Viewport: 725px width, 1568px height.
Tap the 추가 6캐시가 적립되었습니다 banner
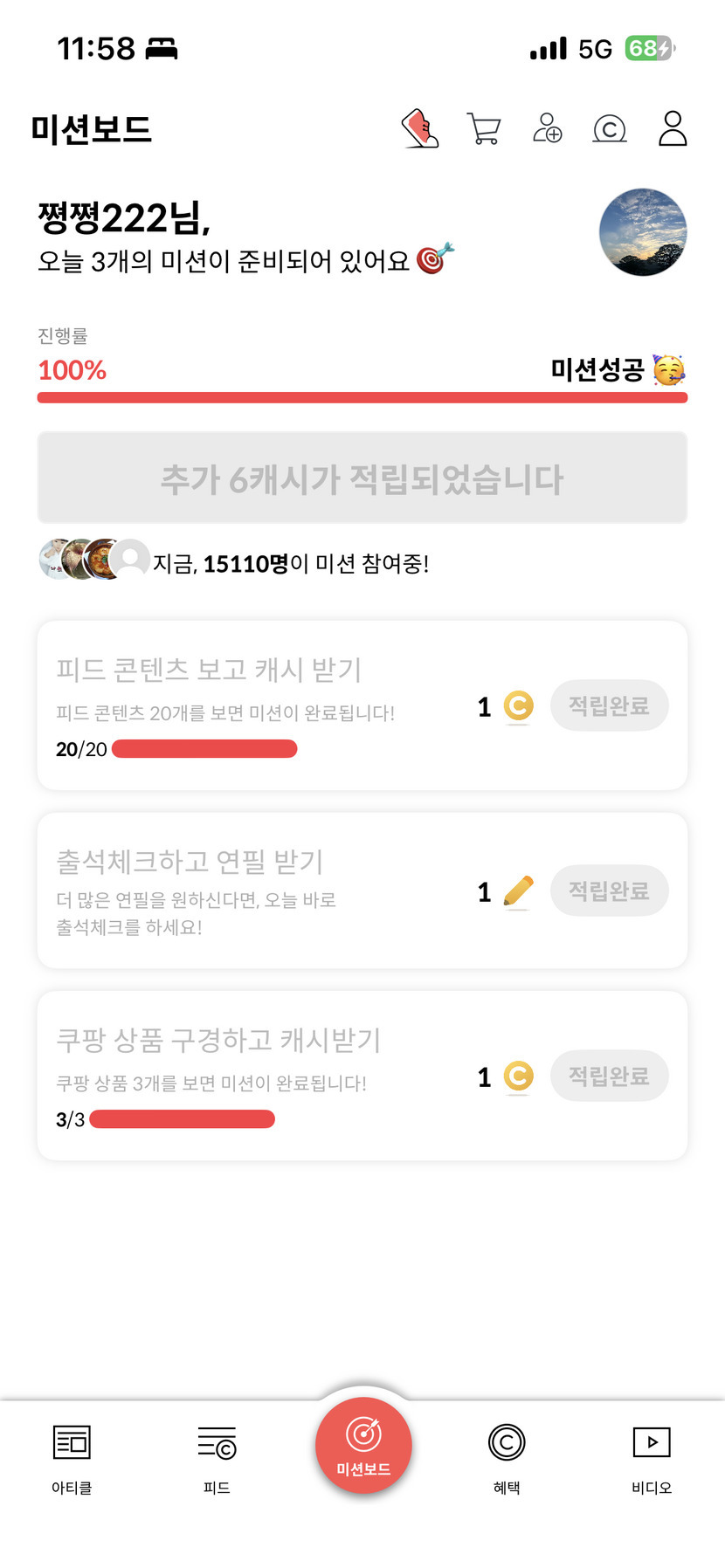click(362, 478)
